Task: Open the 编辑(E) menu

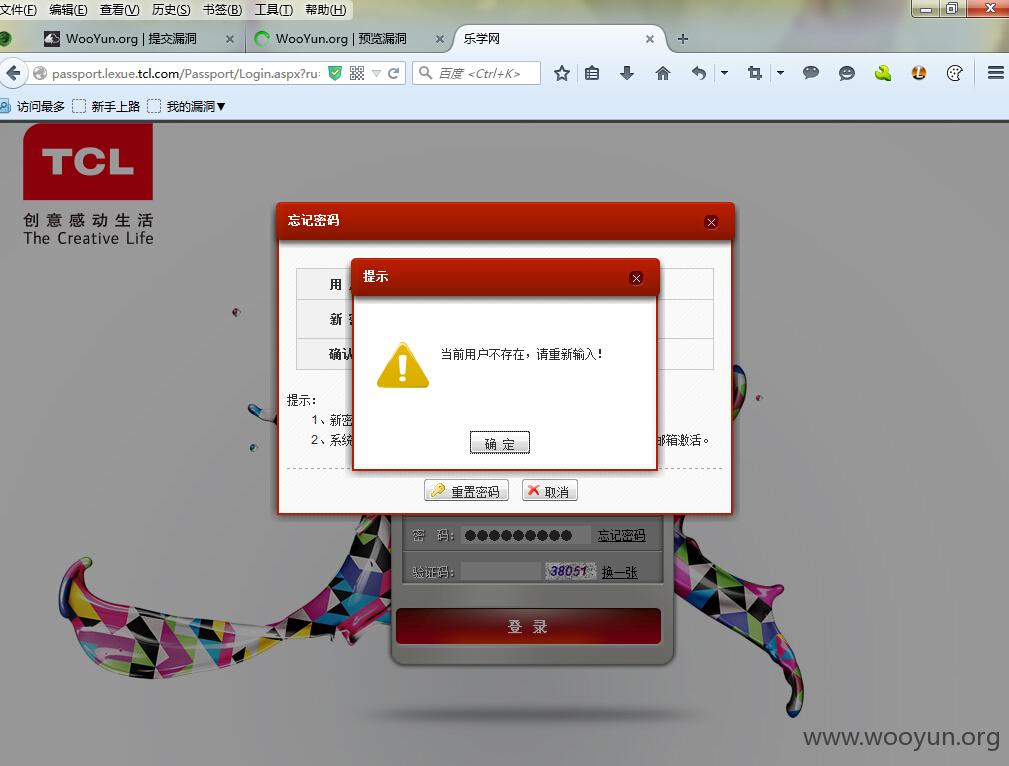Action: pyautogui.click(x=68, y=10)
